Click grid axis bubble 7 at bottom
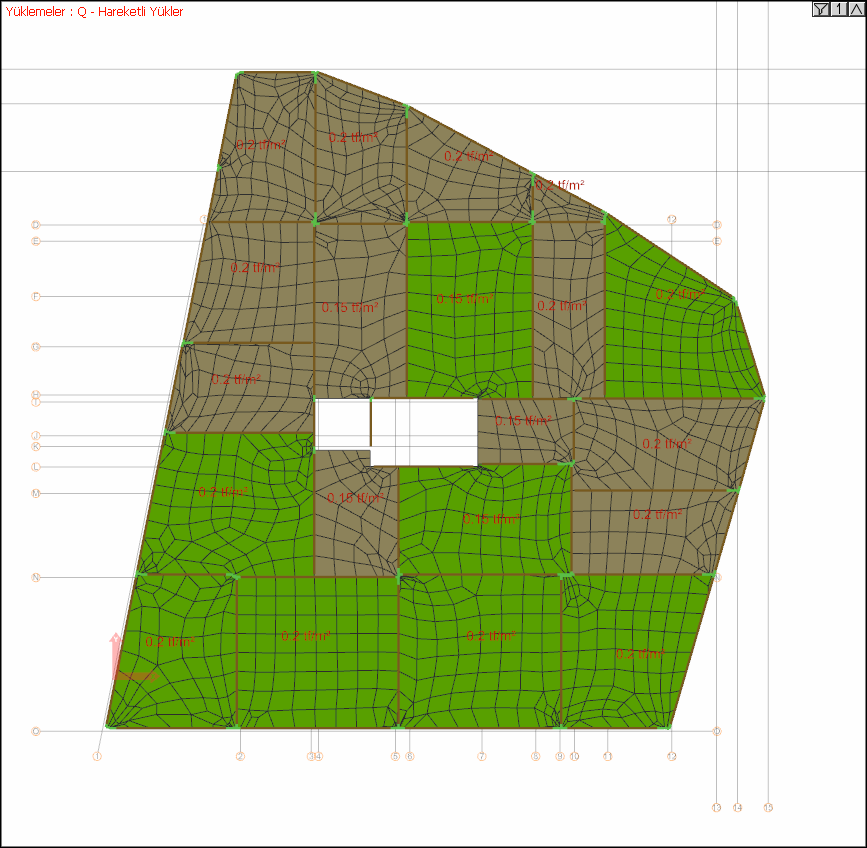The width and height of the screenshot is (867, 848). pos(482,756)
